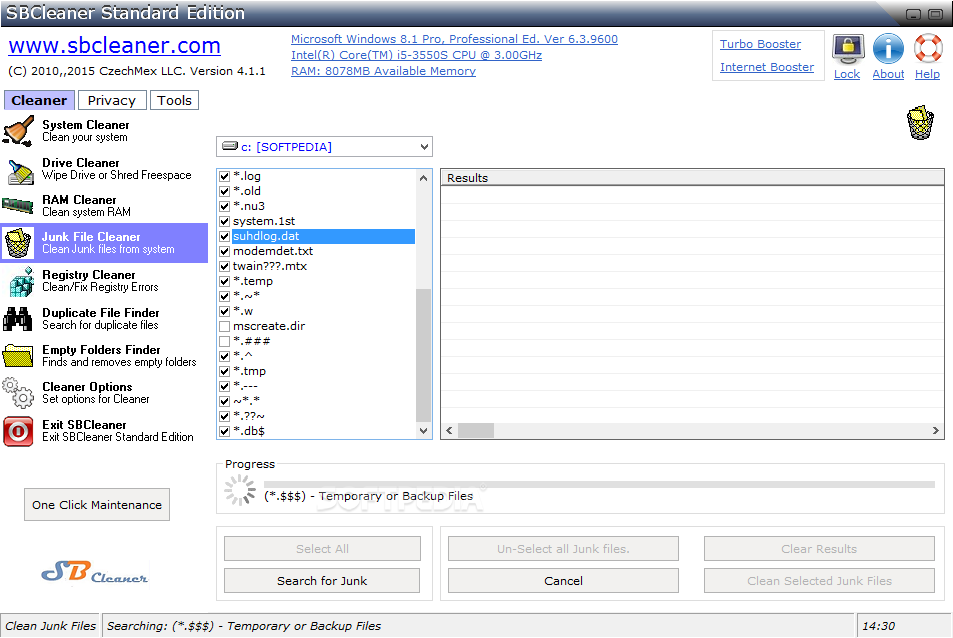Click Clean Selected Junk Files button
Image resolution: width=953 pixels, height=638 pixels.
(x=819, y=581)
